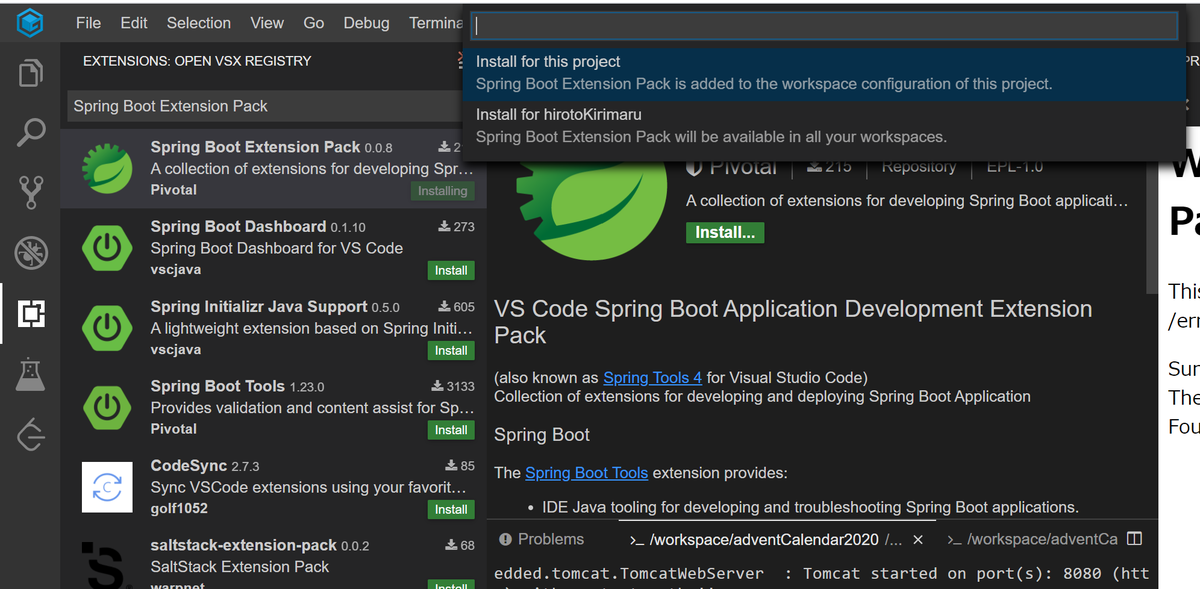Open the Debug menu

coord(366,22)
